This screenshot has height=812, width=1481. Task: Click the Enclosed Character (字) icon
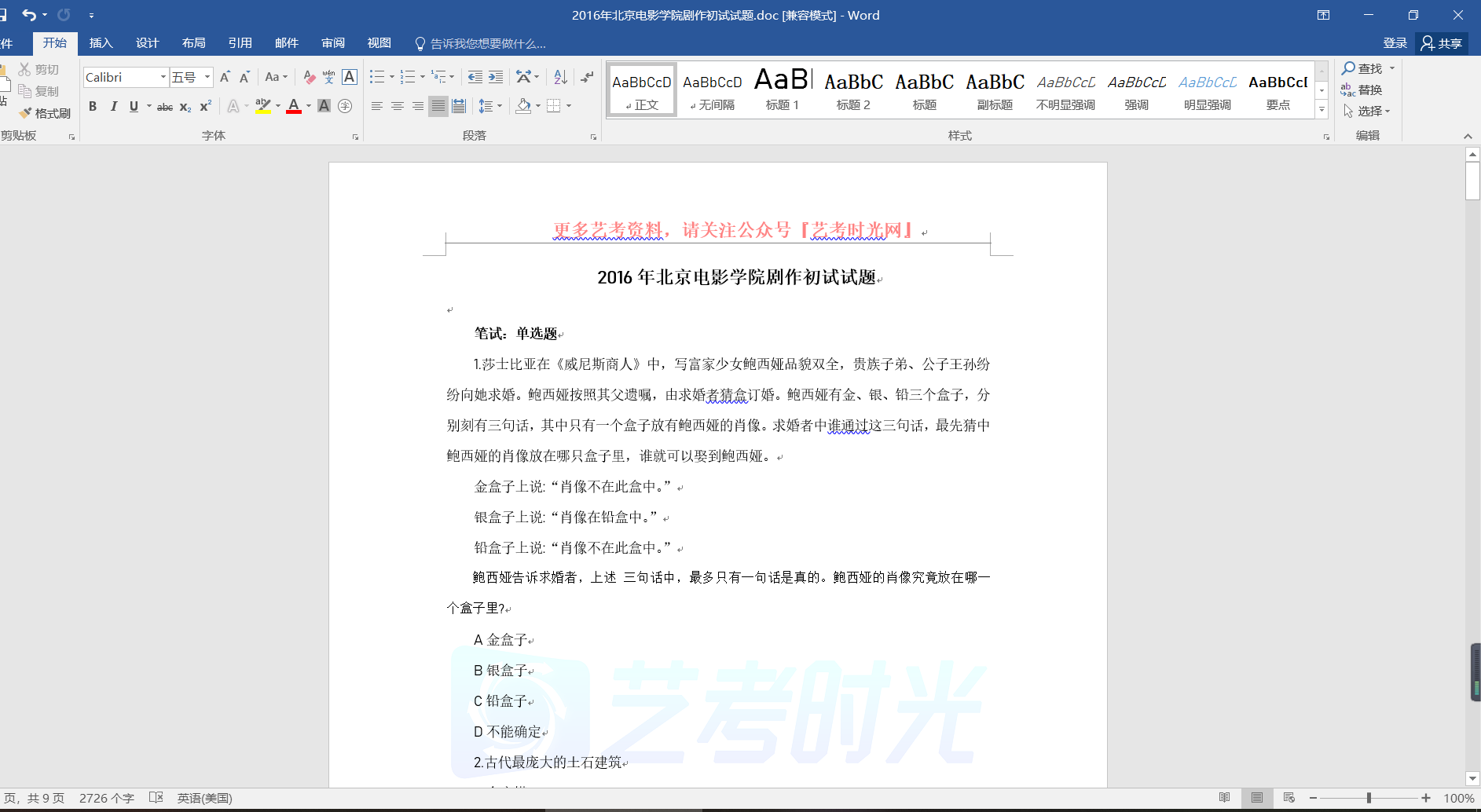pyautogui.click(x=345, y=106)
